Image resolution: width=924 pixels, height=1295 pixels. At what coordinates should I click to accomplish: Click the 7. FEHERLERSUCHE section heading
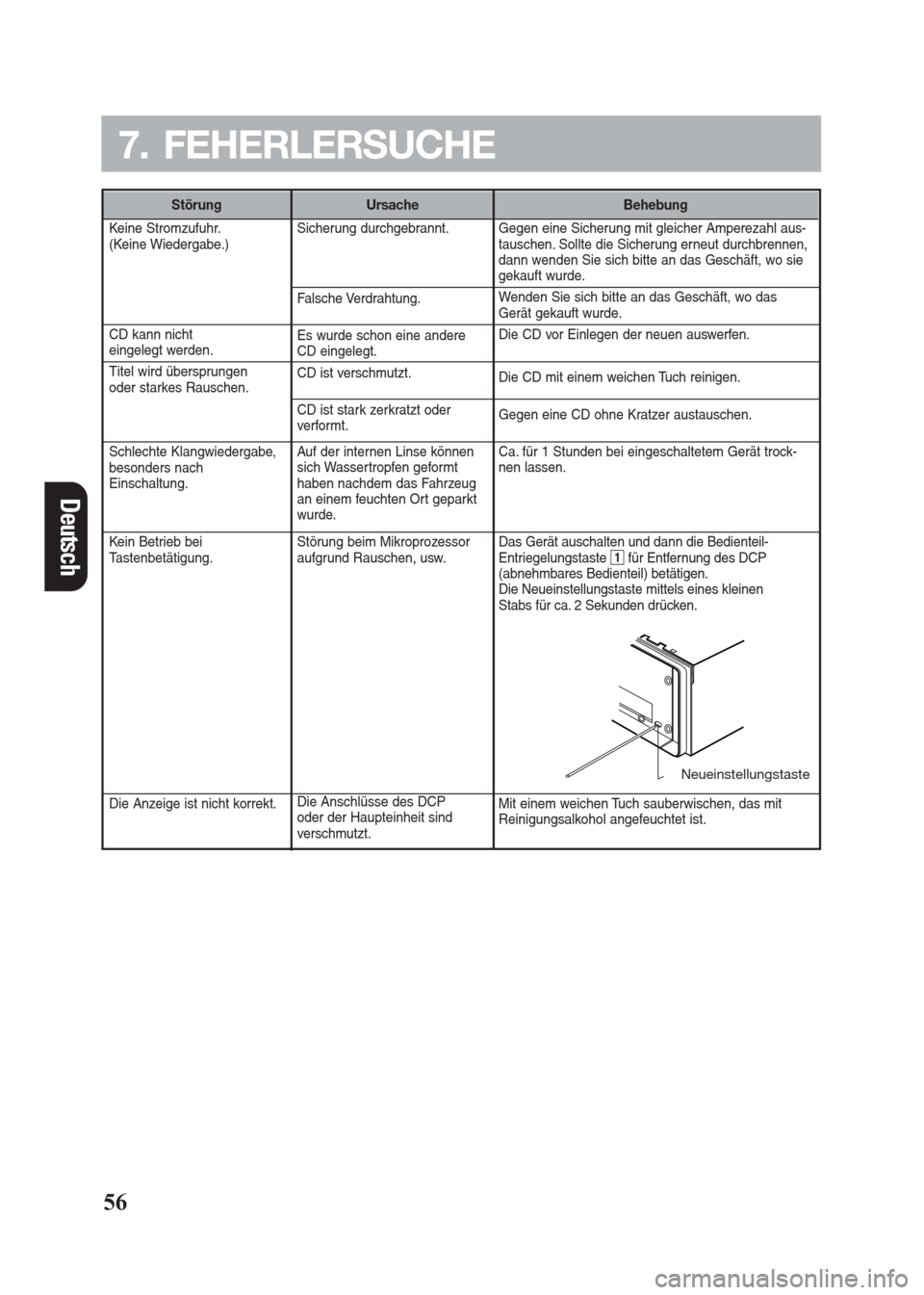(306, 145)
